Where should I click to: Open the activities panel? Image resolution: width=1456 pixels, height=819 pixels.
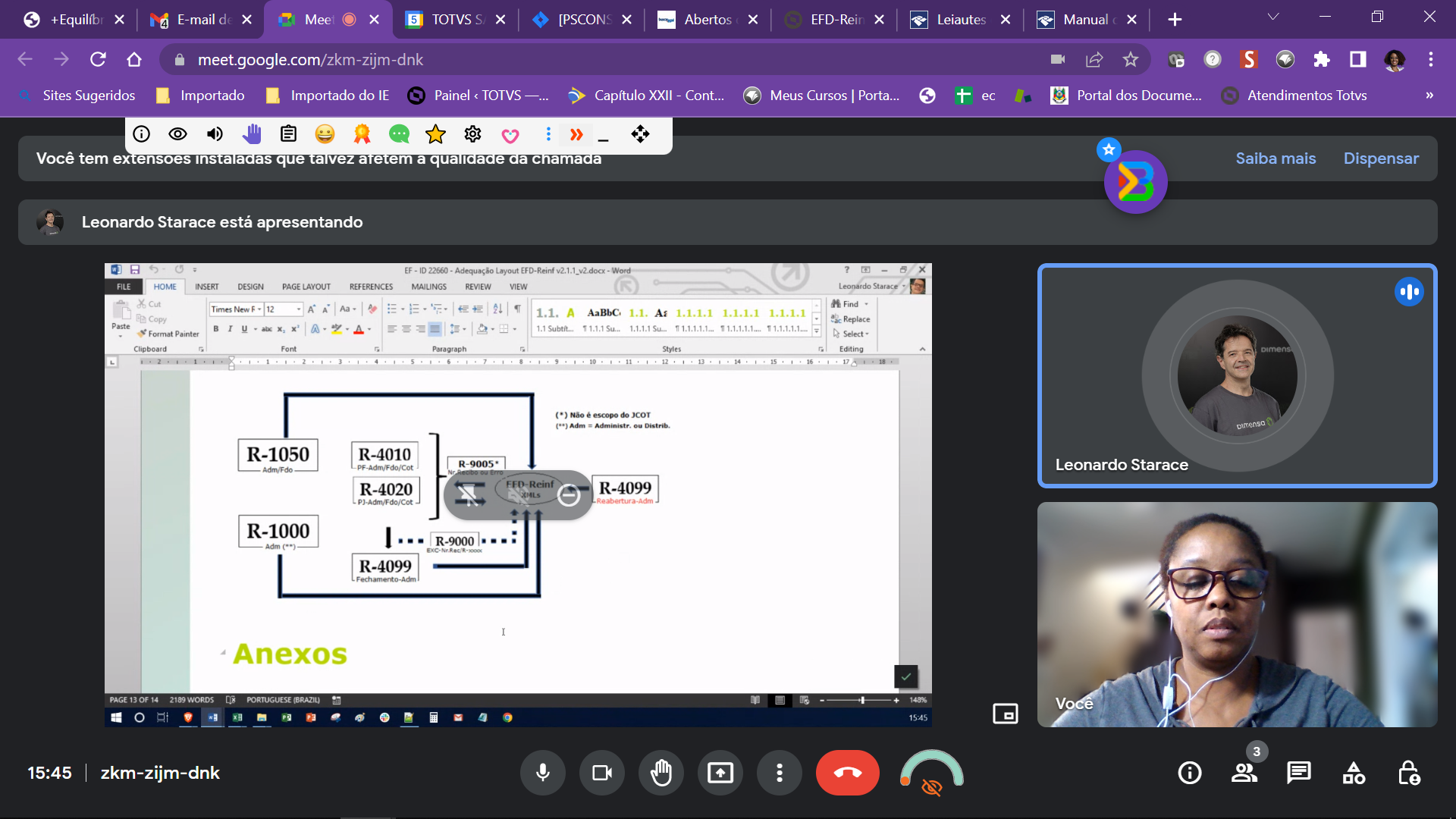(x=1354, y=773)
